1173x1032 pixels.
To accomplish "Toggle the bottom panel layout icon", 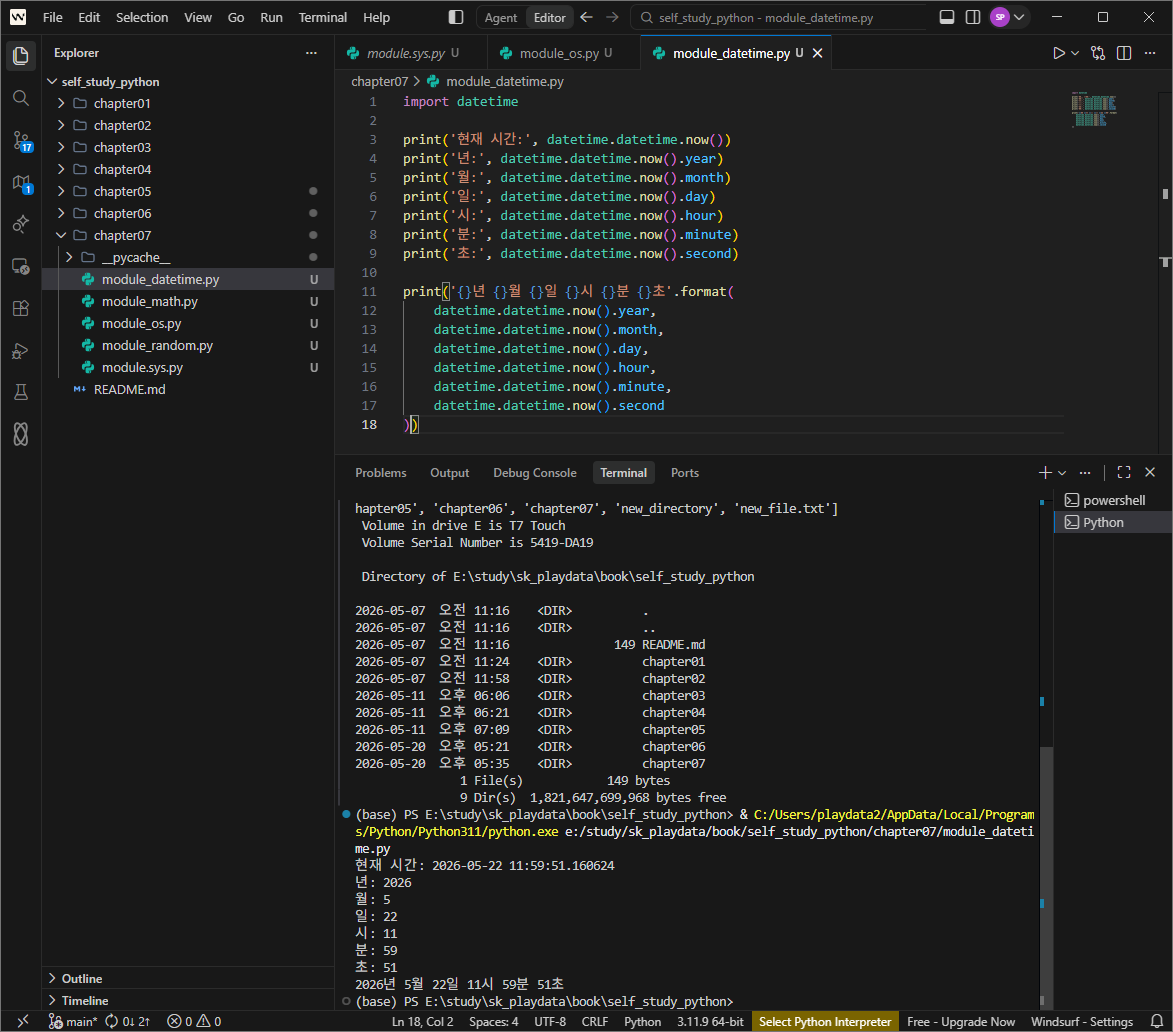I will (946, 17).
